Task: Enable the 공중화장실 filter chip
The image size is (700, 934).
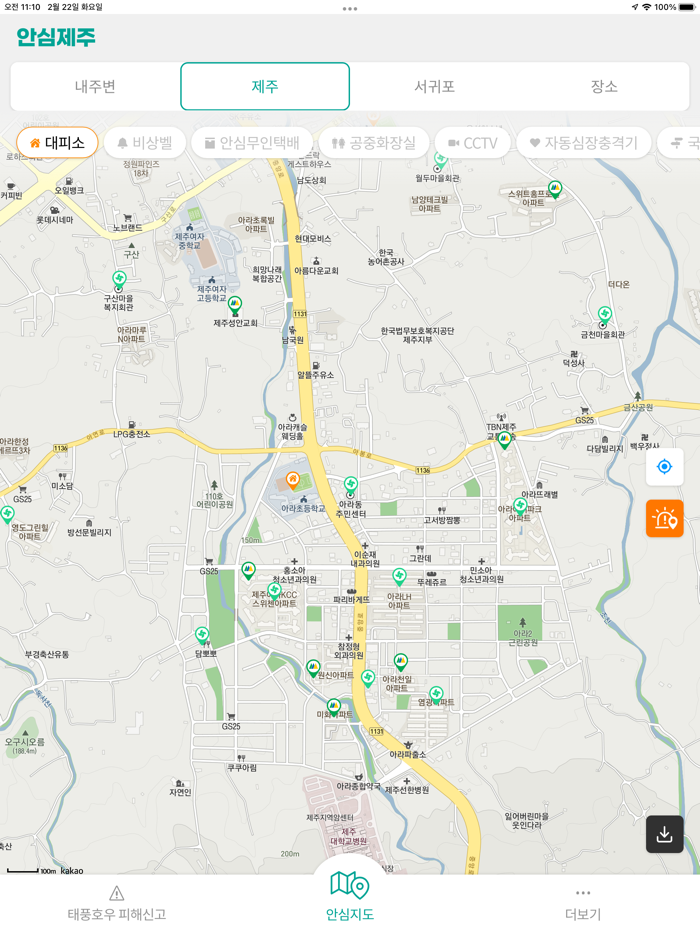Action: (374, 143)
